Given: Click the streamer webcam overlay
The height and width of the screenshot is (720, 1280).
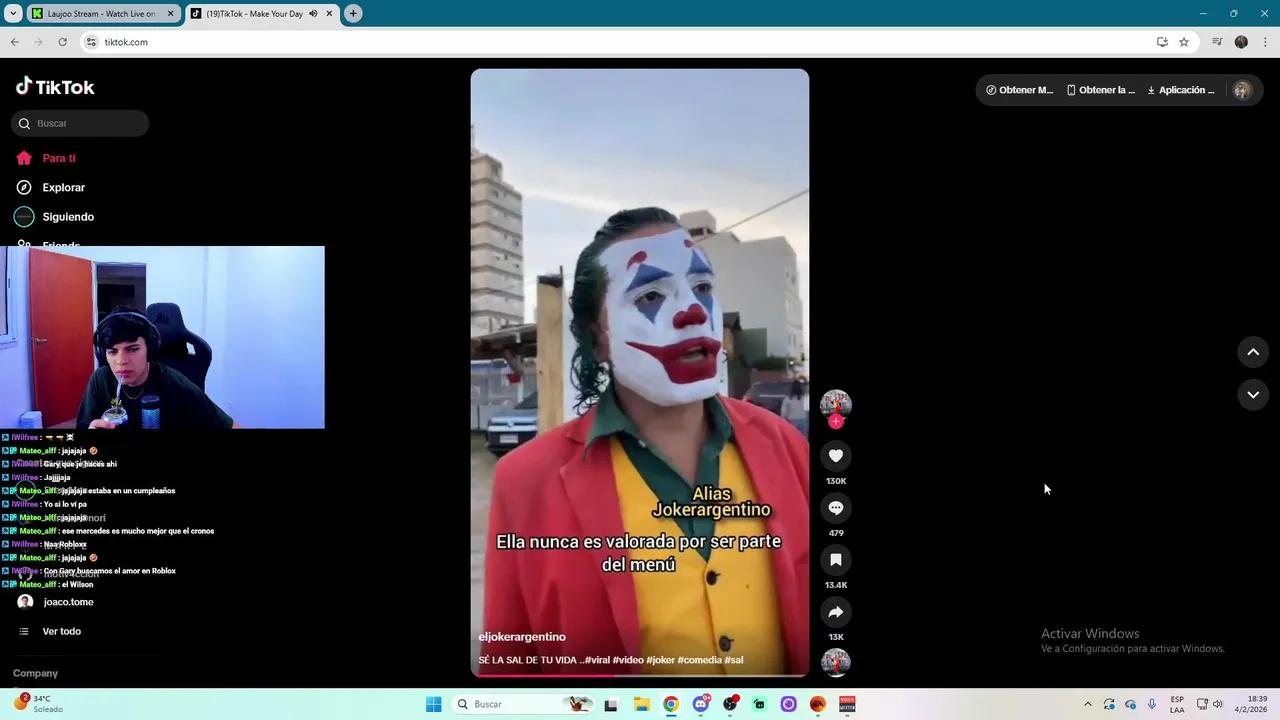Looking at the screenshot, I should 162,337.
